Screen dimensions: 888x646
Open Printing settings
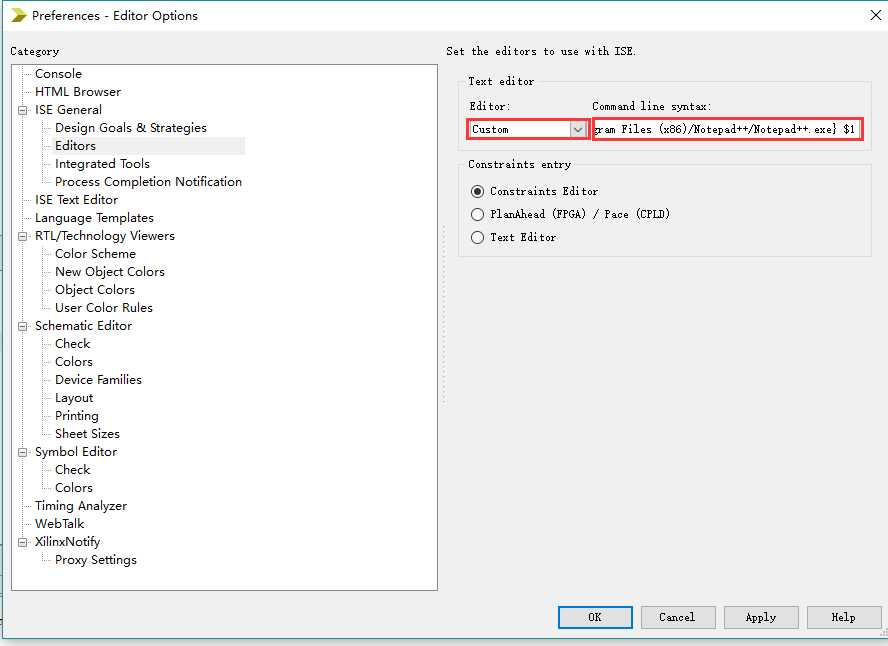click(x=77, y=416)
